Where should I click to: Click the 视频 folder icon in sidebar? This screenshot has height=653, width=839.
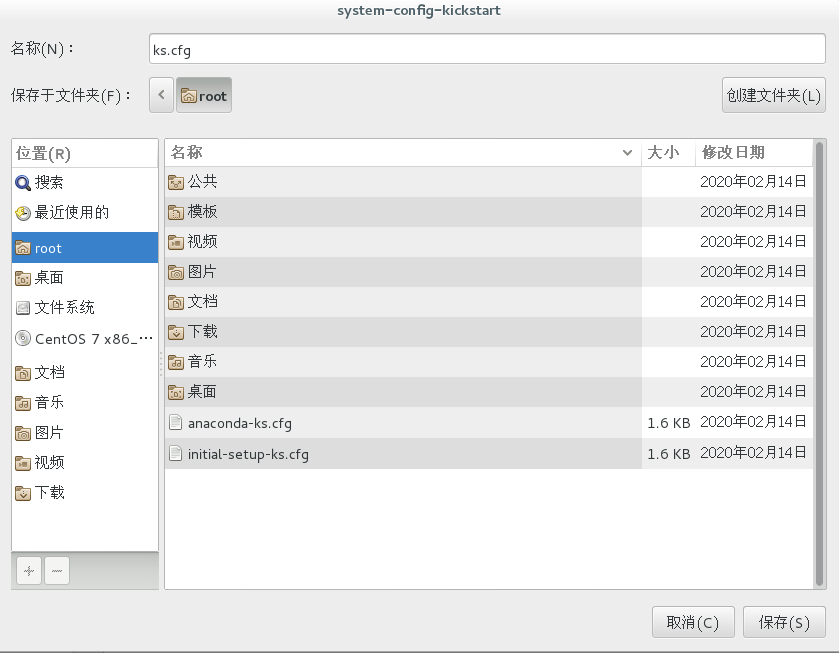pyautogui.click(x=23, y=463)
